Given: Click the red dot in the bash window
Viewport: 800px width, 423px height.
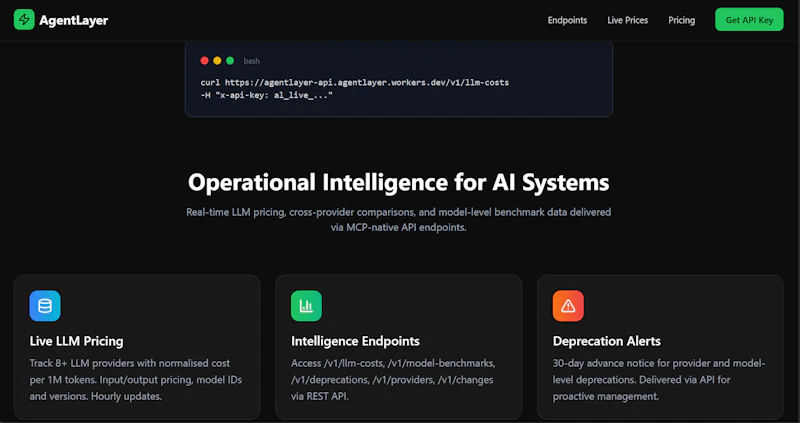Looking at the screenshot, I should click(x=205, y=61).
